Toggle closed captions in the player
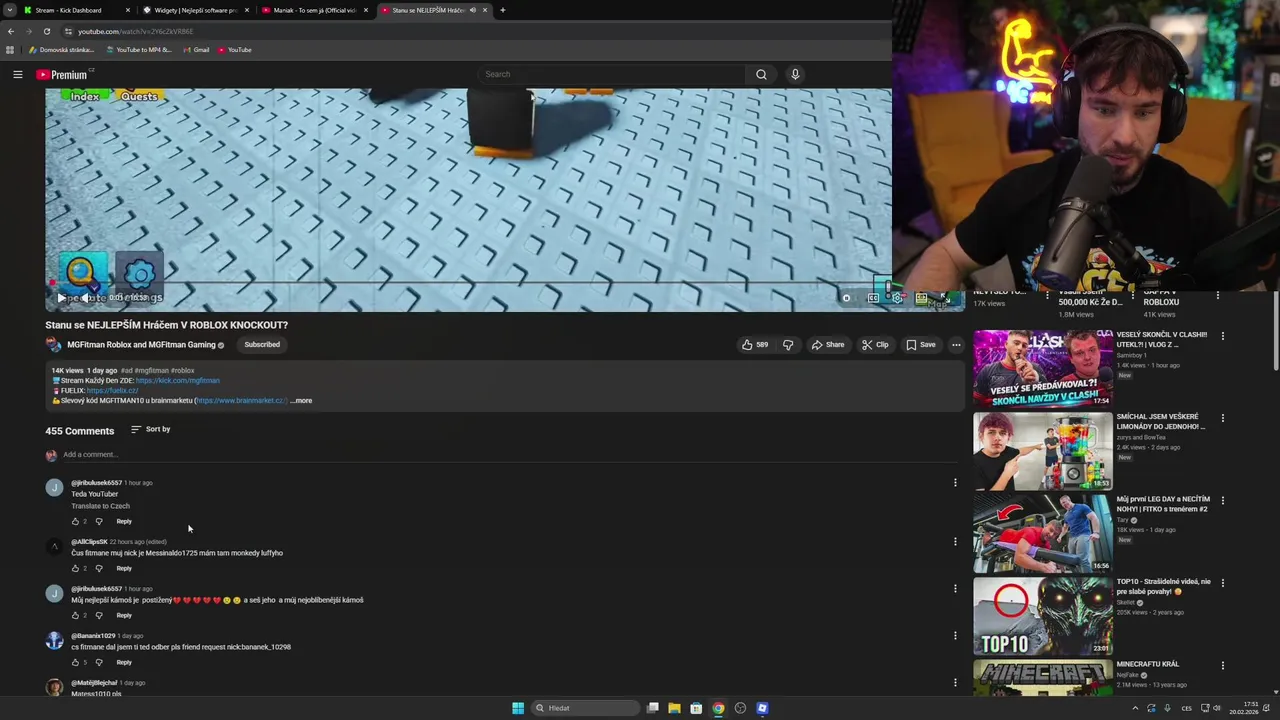The image size is (1280, 720). 873,298
